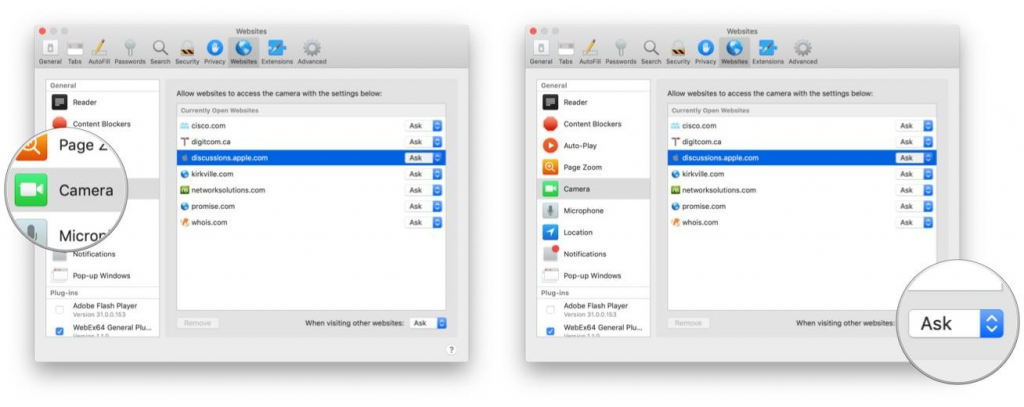Select Page Zoom in right window sidebar
The image size is (1024, 407).
click(593, 167)
